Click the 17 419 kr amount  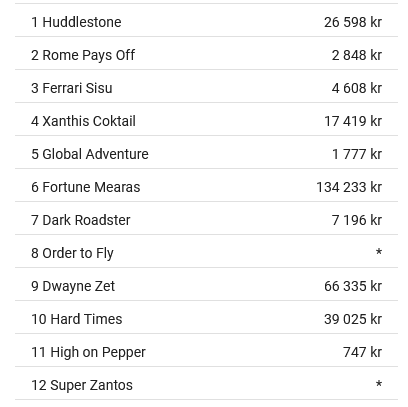353,121
